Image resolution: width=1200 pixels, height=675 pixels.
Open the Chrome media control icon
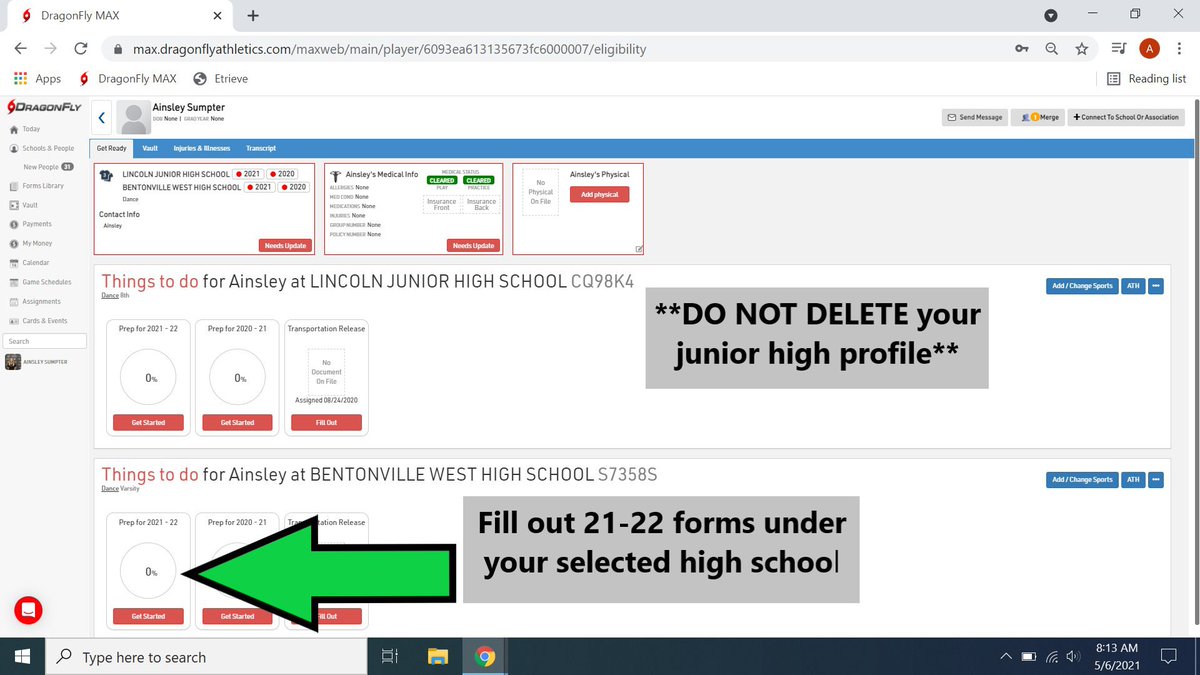click(1119, 48)
